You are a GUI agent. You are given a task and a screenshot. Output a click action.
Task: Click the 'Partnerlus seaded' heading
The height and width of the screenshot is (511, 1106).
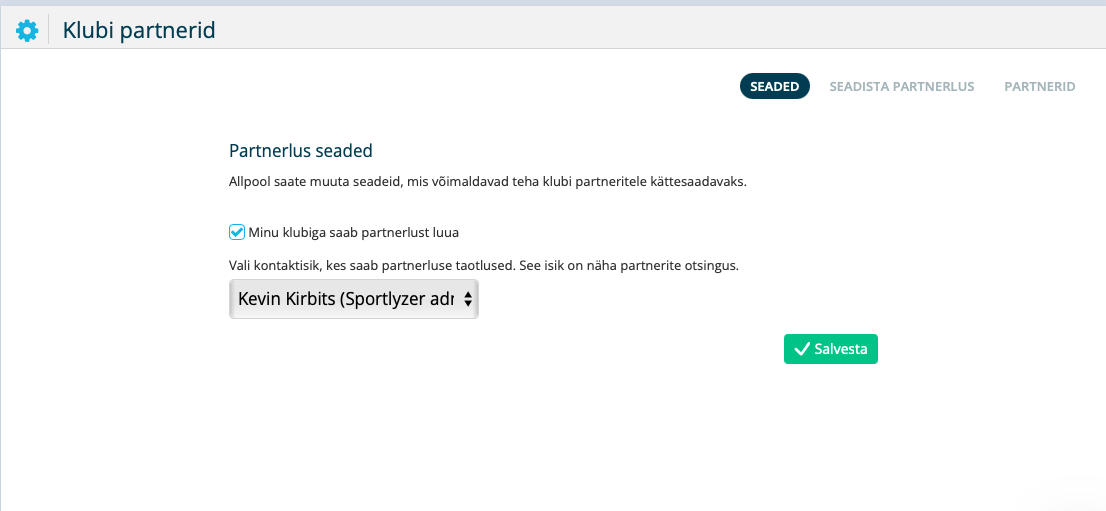point(300,150)
